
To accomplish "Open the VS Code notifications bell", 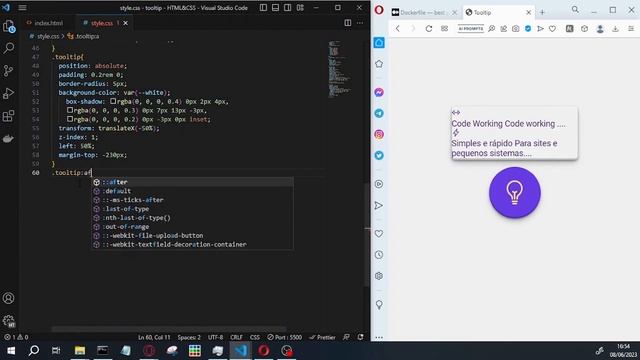I will [x=360, y=337].
